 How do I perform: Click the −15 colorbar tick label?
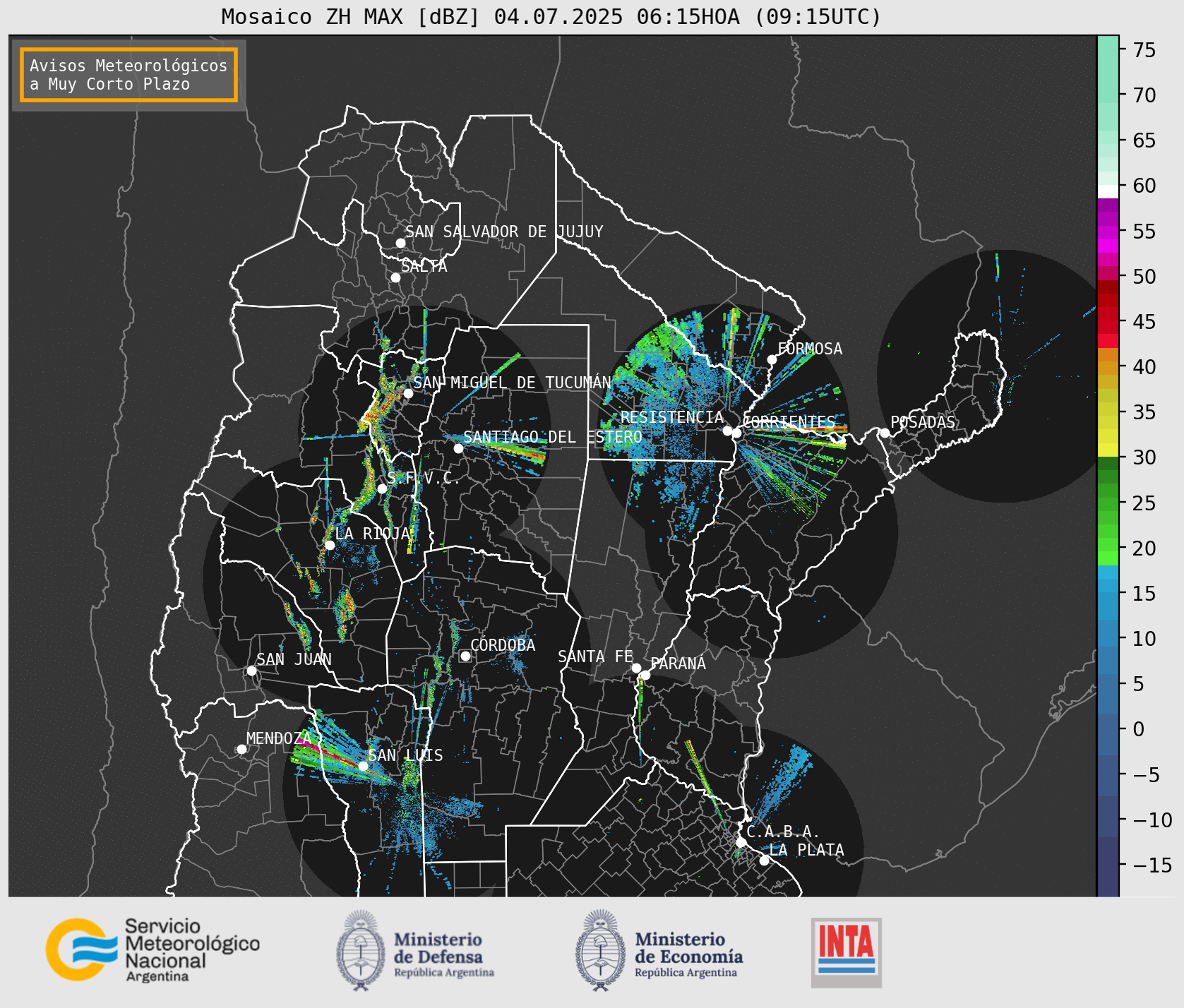point(1152,865)
